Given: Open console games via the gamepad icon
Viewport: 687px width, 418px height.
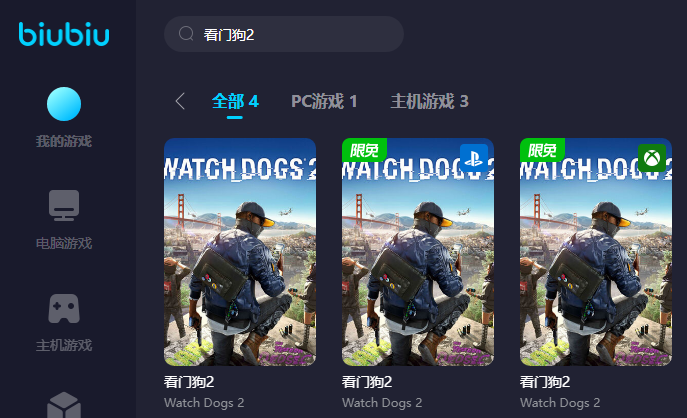Looking at the screenshot, I should 64,308.
